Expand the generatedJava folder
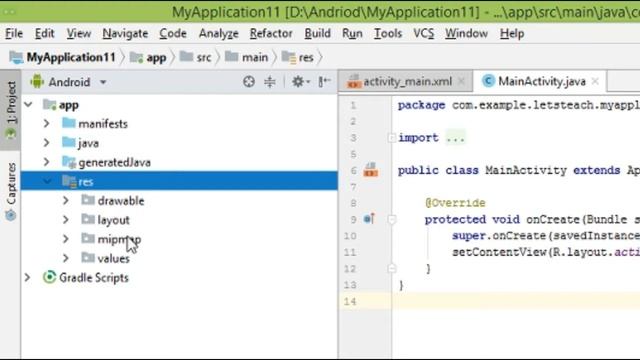Screen dimensions: 640x360 click(x=47, y=162)
